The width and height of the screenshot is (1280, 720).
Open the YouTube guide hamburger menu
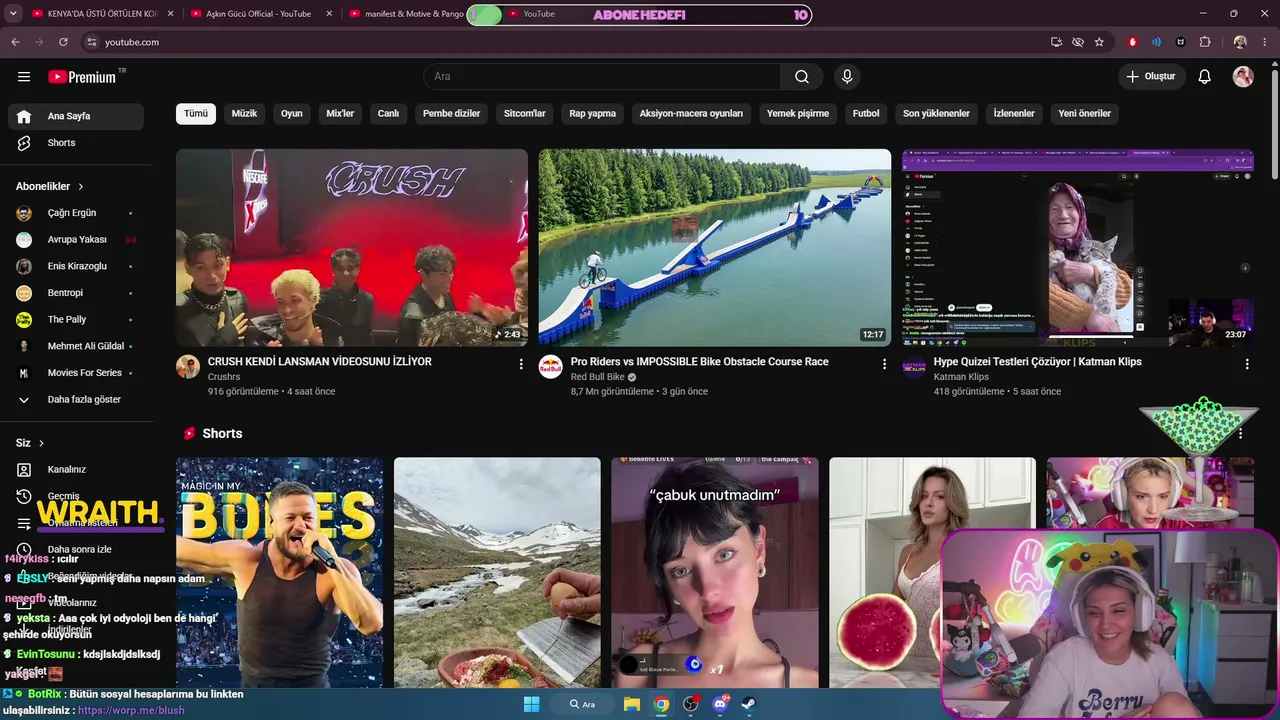(24, 77)
